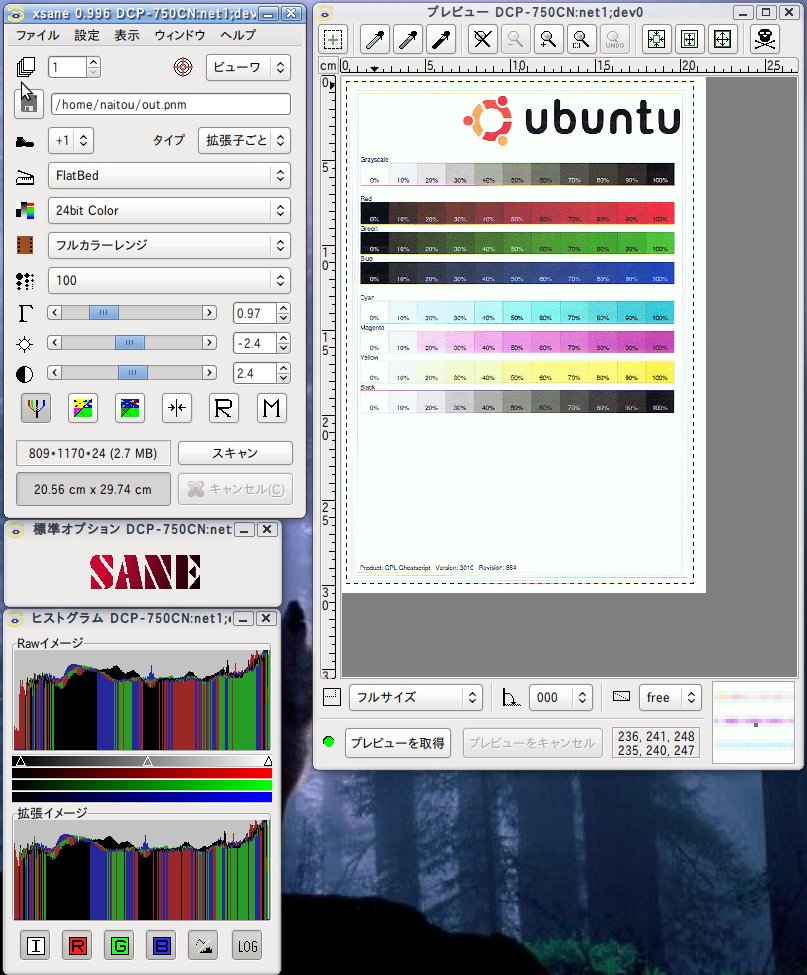The image size is (807, 975).
Task: Open the 拡張子ごと type dropdown
Action: coord(244,141)
